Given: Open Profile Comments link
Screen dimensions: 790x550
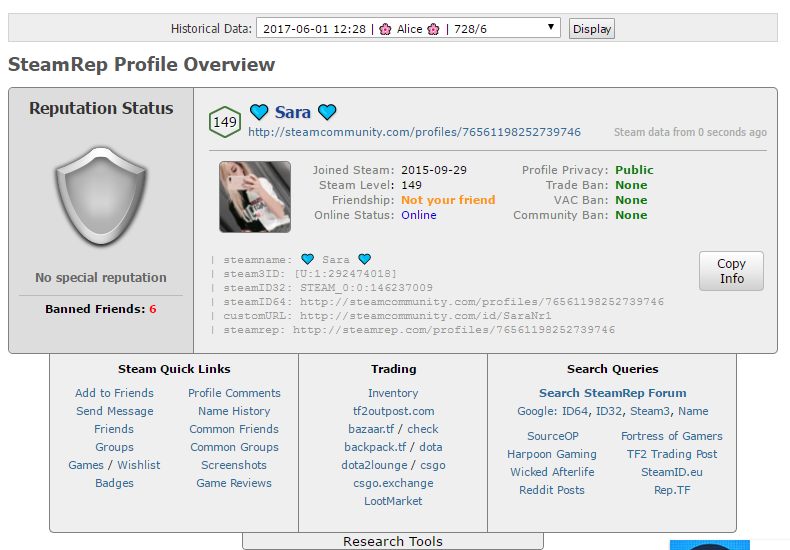Looking at the screenshot, I should pos(234,393).
